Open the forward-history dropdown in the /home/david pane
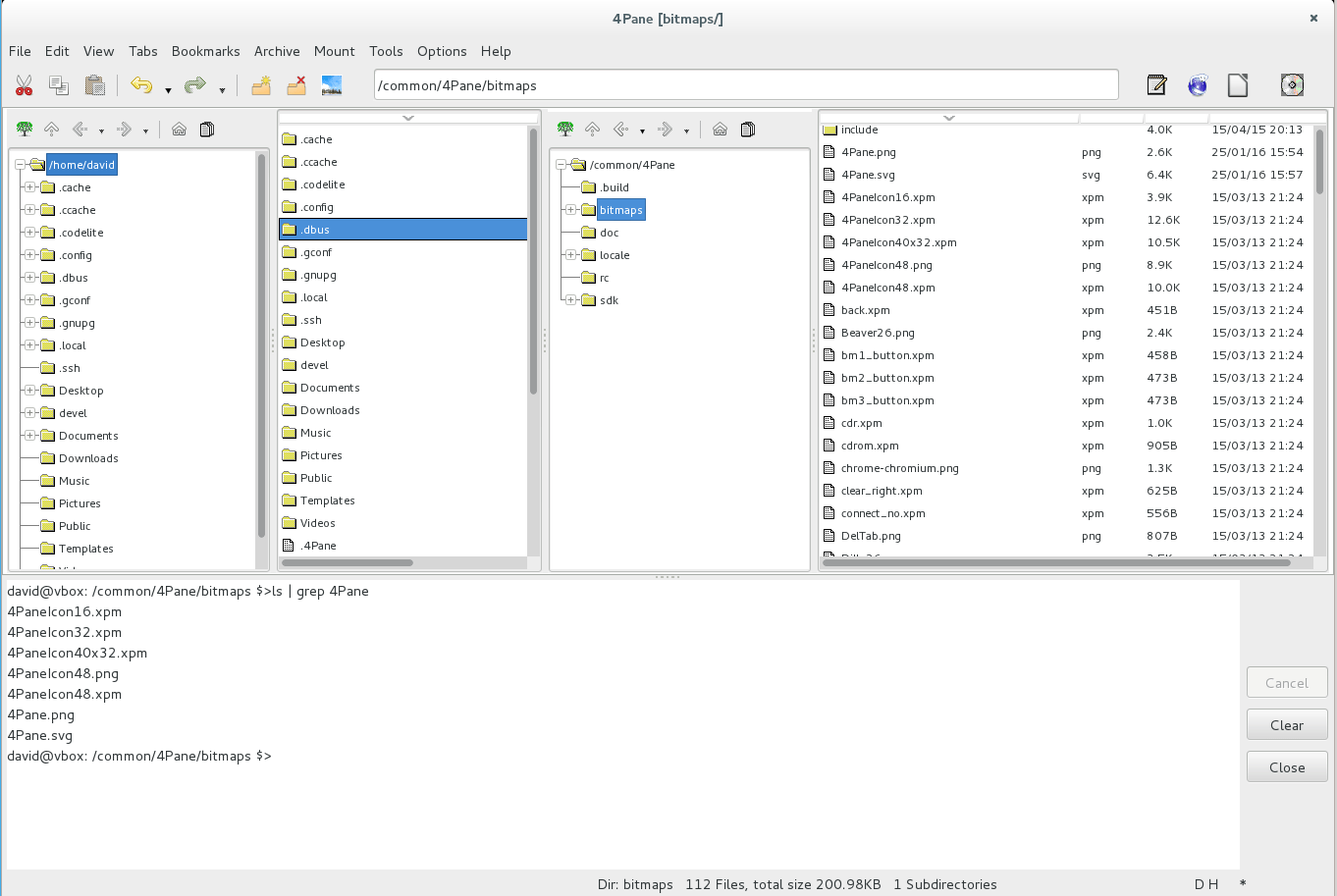1337x896 pixels. pos(145,131)
